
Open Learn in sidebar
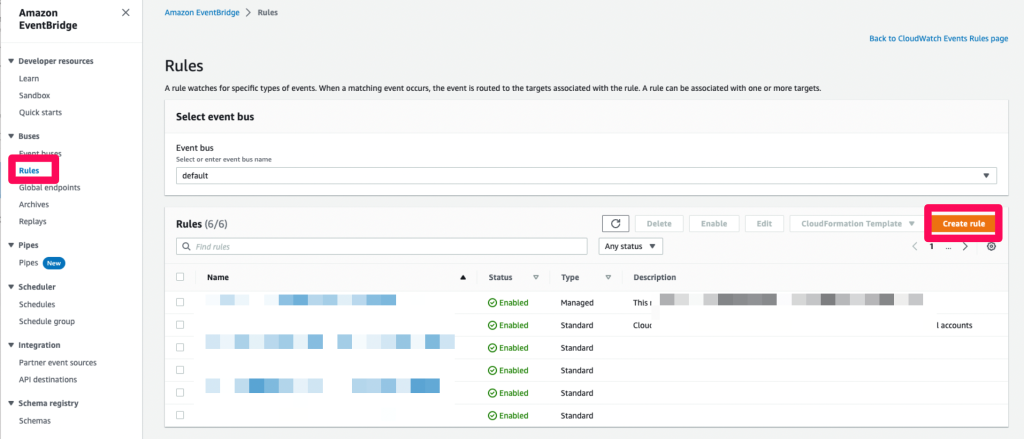click(29, 78)
